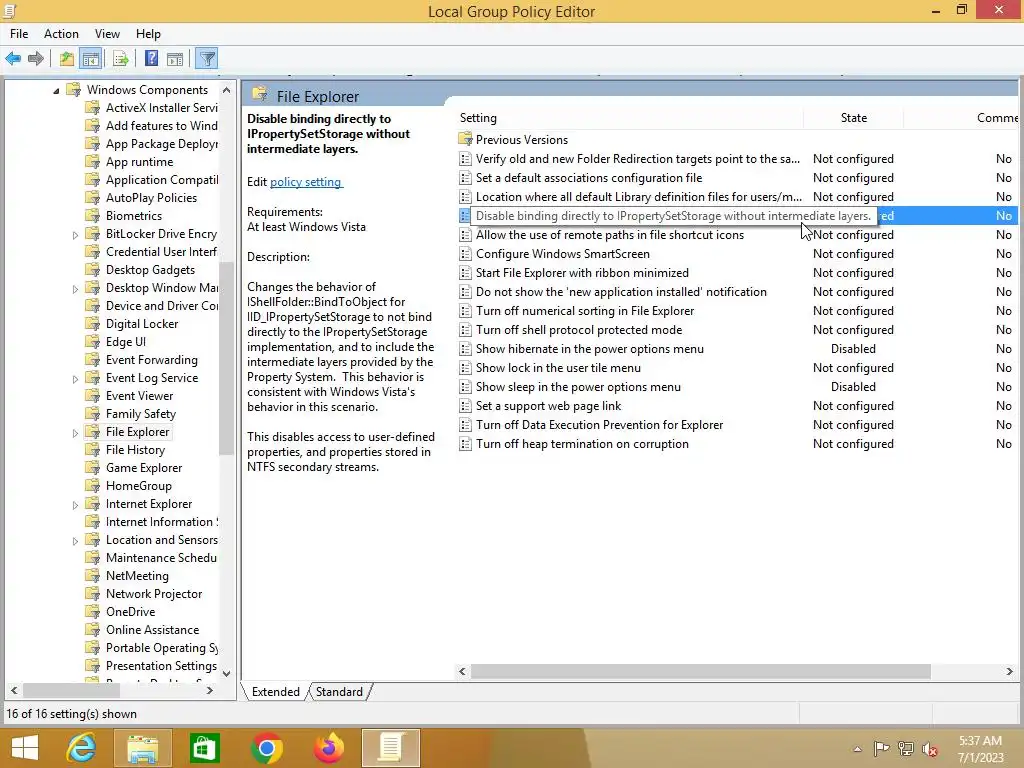Select Turn off numerical sorting in File Explorer
This screenshot has height=768, width=1024.
click(584, 311)
